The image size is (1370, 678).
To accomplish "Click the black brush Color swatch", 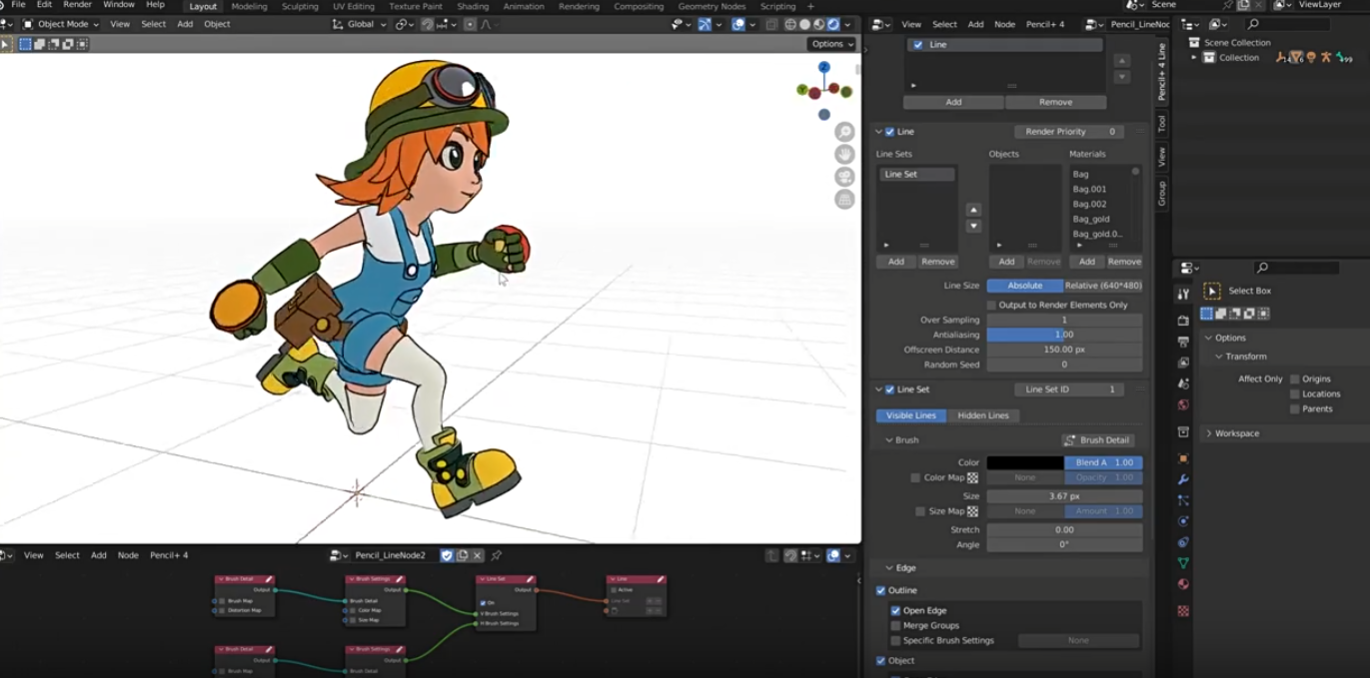I will pyautogui.click(x=1025, y=463).
